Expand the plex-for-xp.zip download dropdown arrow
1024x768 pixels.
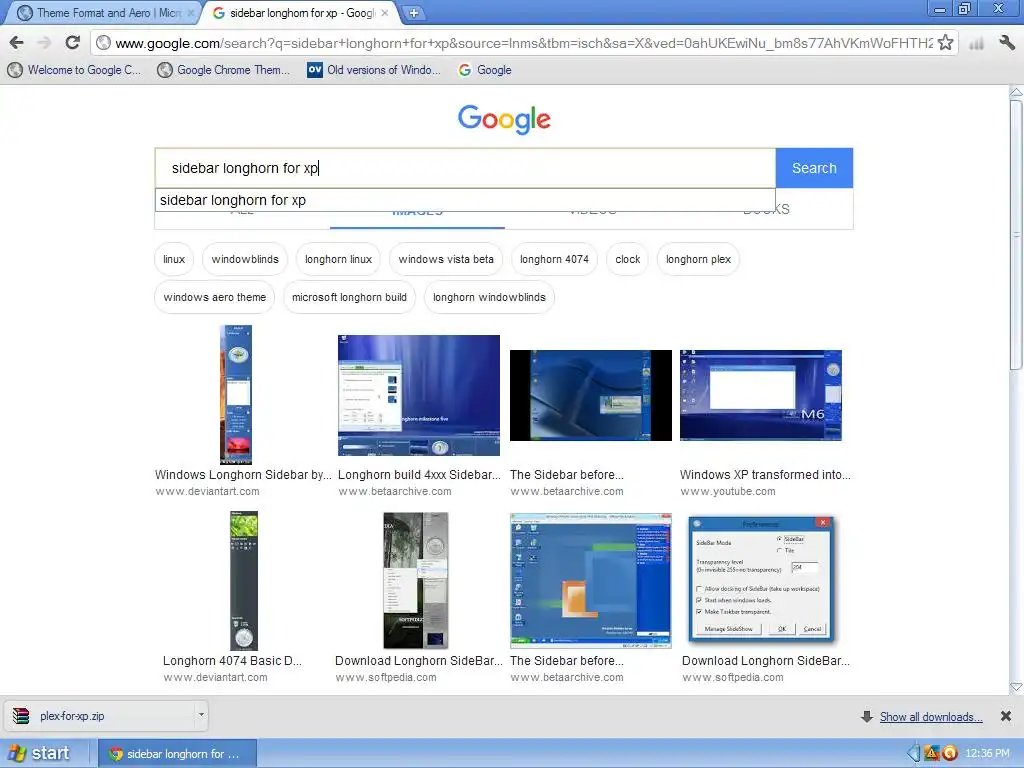click(x=201, y=715)
